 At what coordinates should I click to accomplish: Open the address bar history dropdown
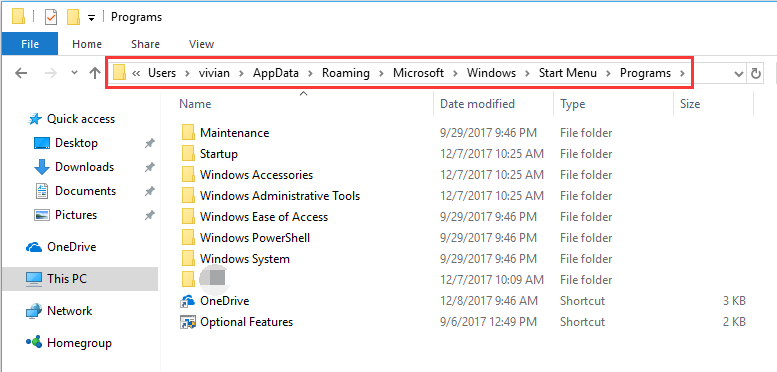click(739, 74)
